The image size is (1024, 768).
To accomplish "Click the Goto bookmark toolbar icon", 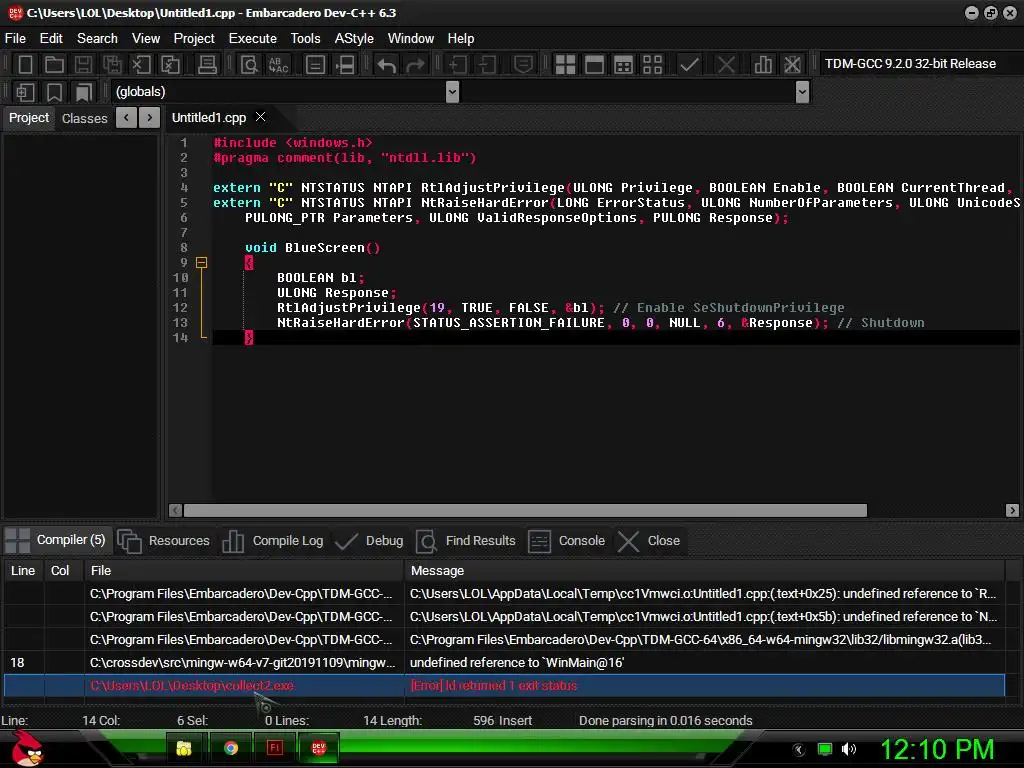I will pyautogui.click(x=83, y=92).
